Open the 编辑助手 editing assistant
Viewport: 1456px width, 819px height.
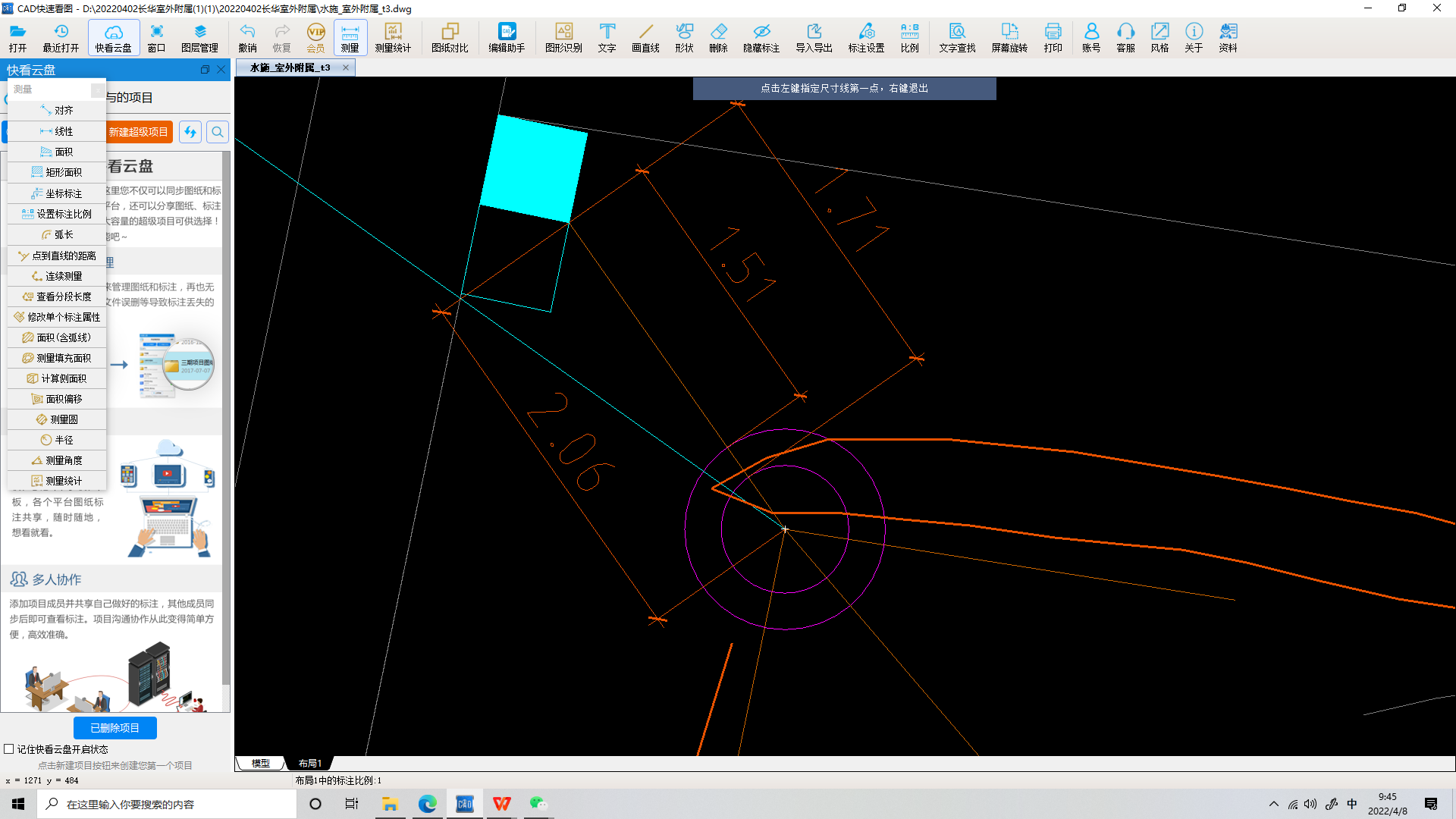coord(507,37)
